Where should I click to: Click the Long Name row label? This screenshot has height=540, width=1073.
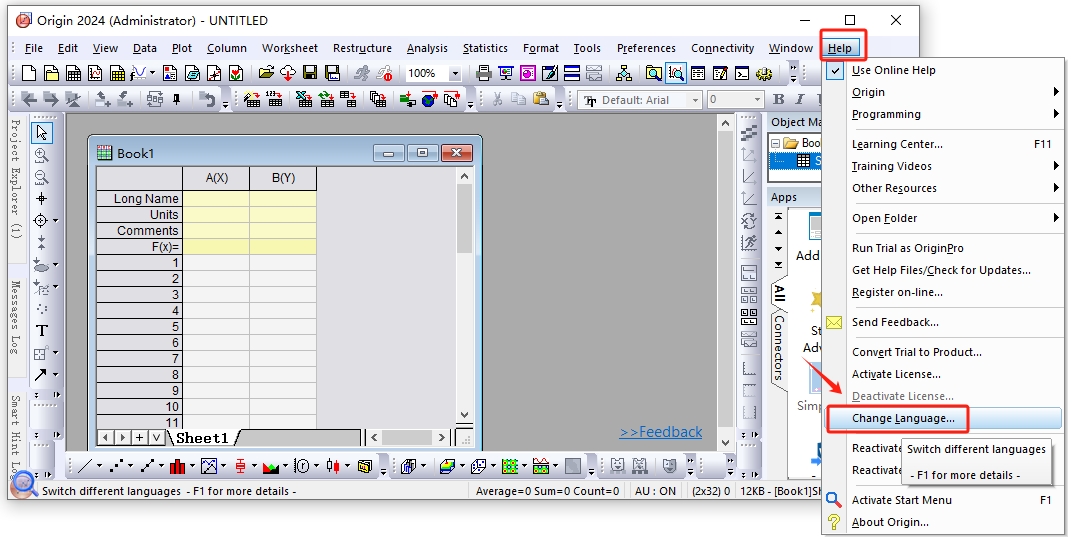point(140,198)
